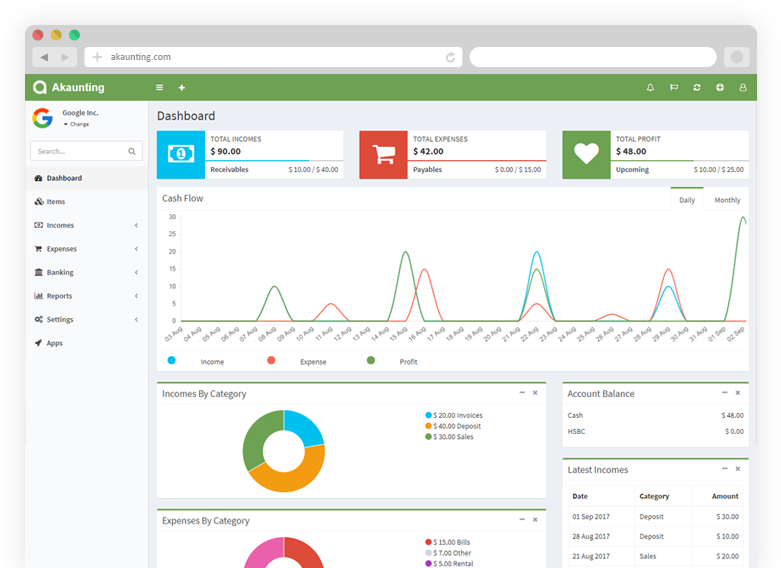Image resolution: width=781 pixels, height=568 pixels.
Task: Toggle $7.00 Other legend entry
Action: 448,553
